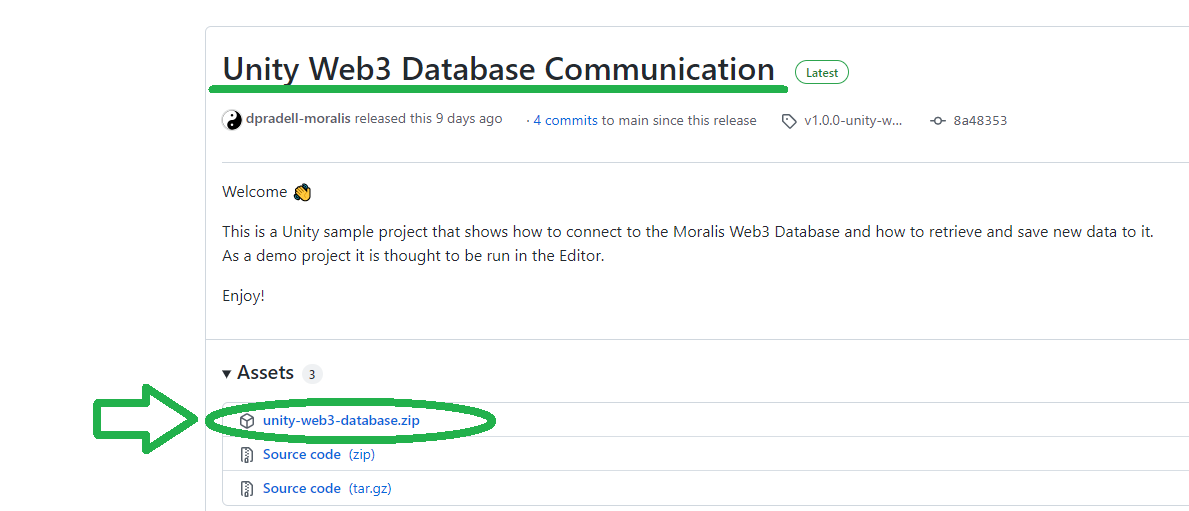Open the Unity Web3 Database Communication release title
The image size is (1189, 511).
click(498, 71)
